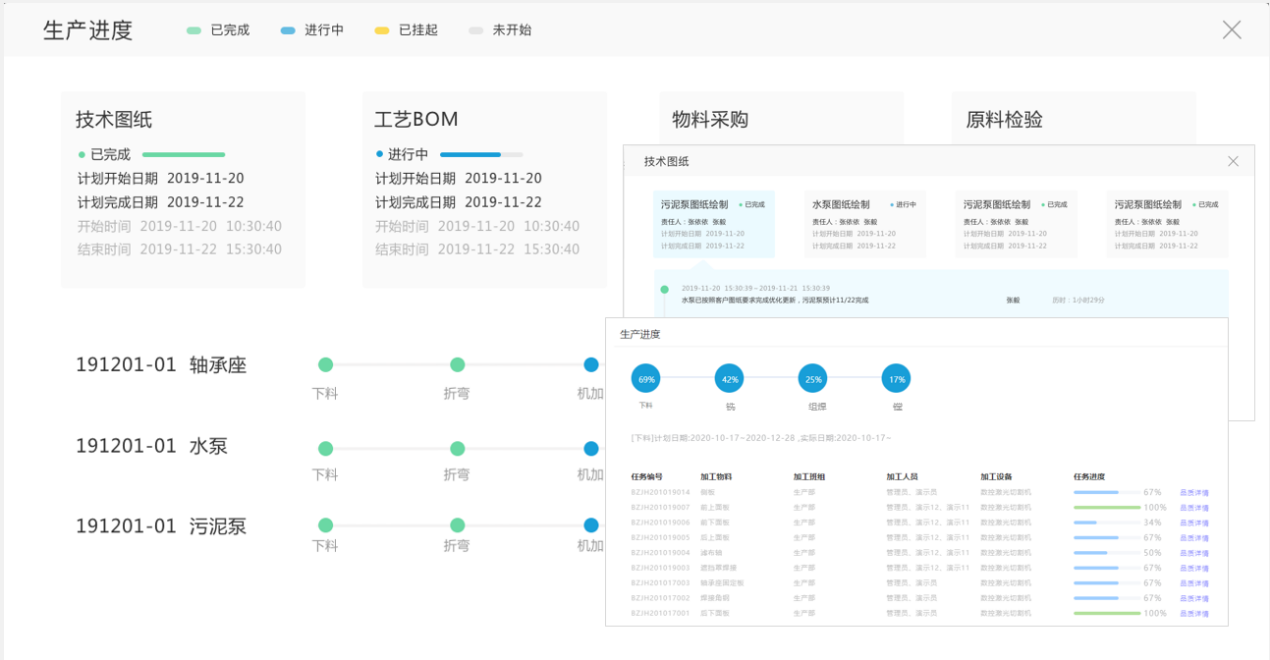Click the 机加 node for 污泥泵
The height and width of the screenshot is (660, 1270).
(591, 525)
